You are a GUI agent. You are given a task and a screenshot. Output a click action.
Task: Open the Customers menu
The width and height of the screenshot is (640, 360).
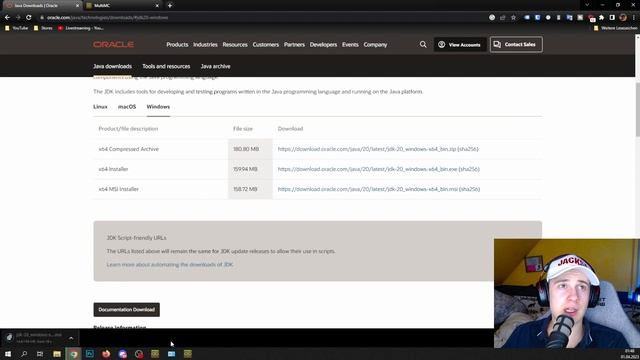click(x=266, y=44)
